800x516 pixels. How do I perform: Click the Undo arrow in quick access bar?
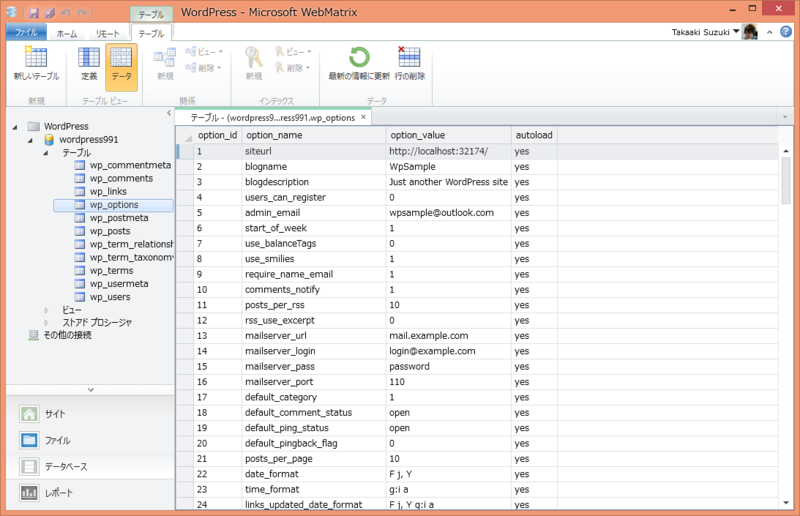coord(66,12)
